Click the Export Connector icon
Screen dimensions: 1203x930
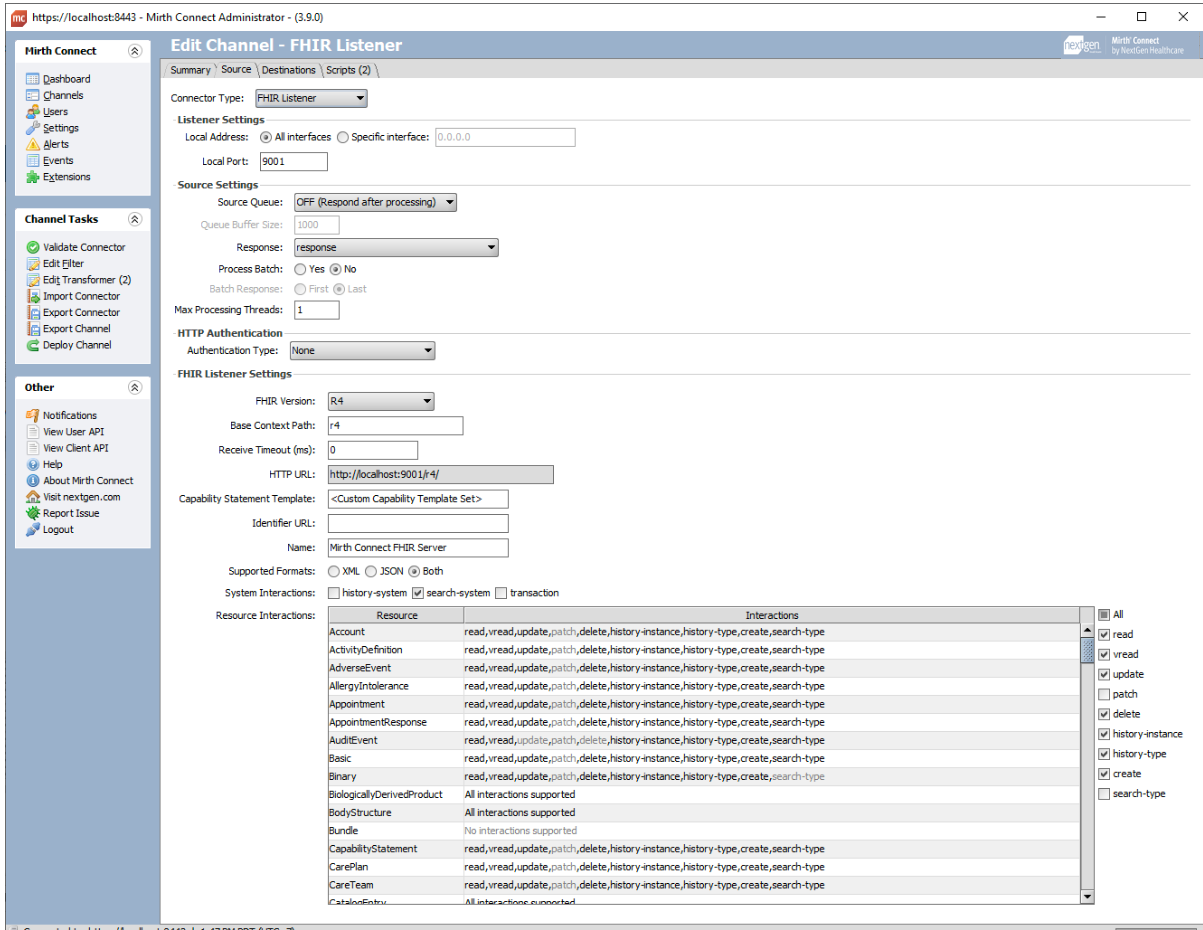click(33, 312)
